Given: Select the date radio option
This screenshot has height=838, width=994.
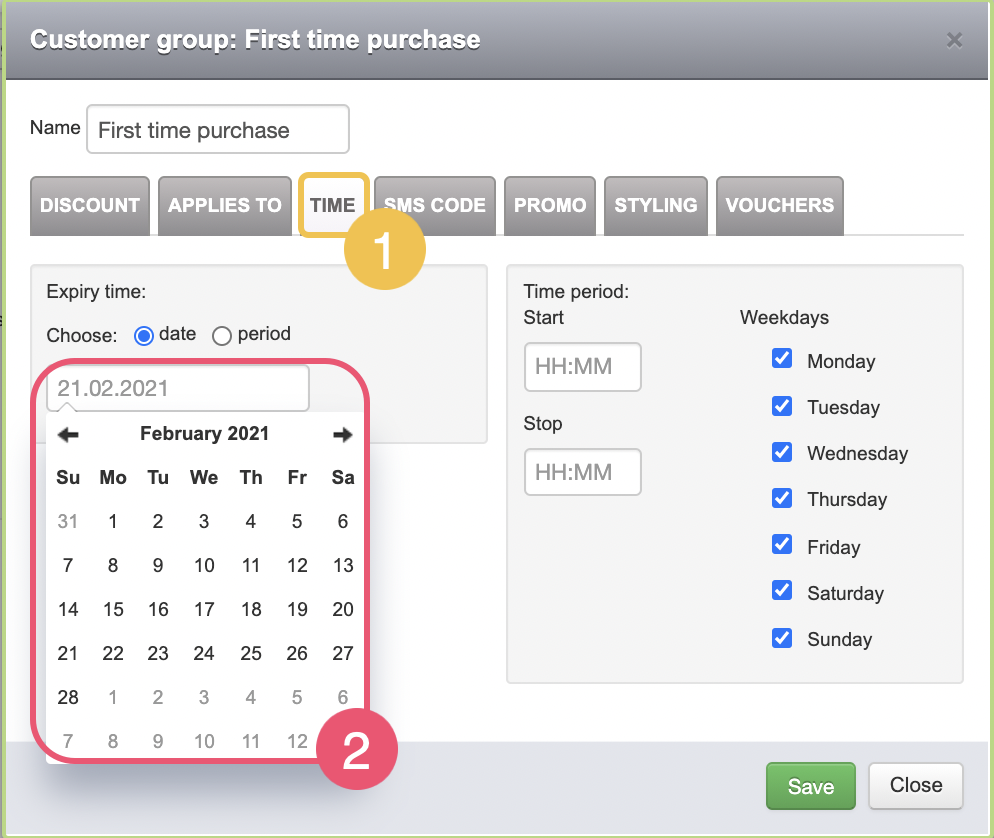Looking at the screenshot, I should pos(144,335).
